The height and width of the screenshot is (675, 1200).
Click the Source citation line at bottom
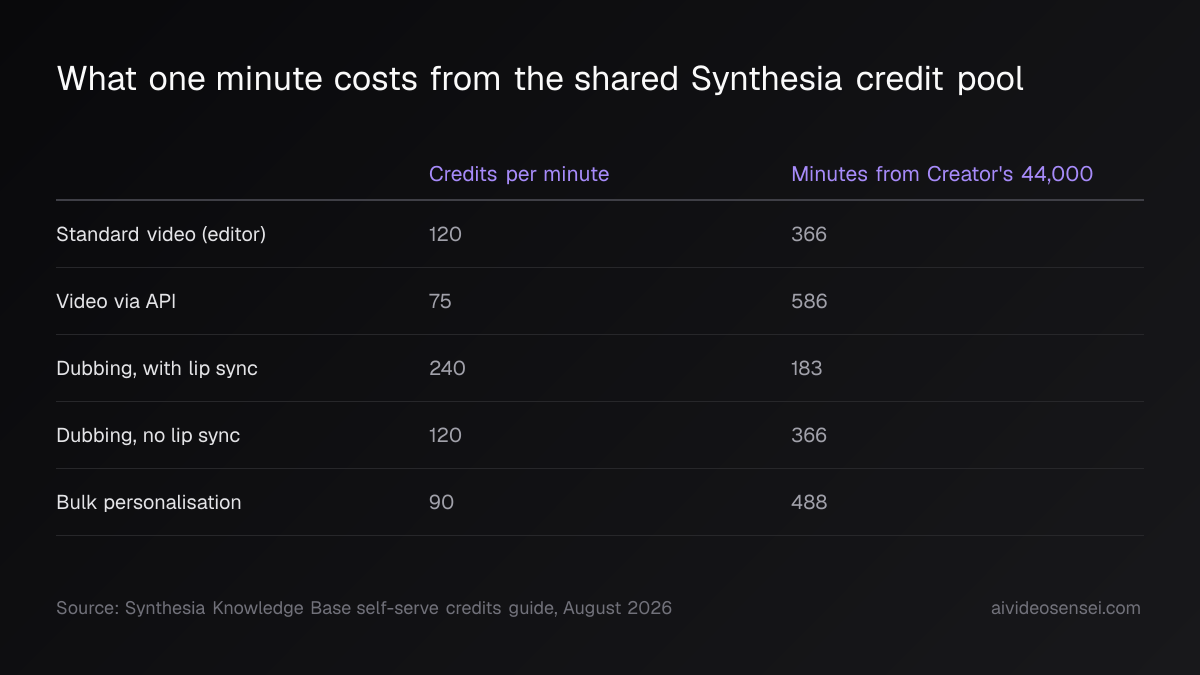point(364,608)
